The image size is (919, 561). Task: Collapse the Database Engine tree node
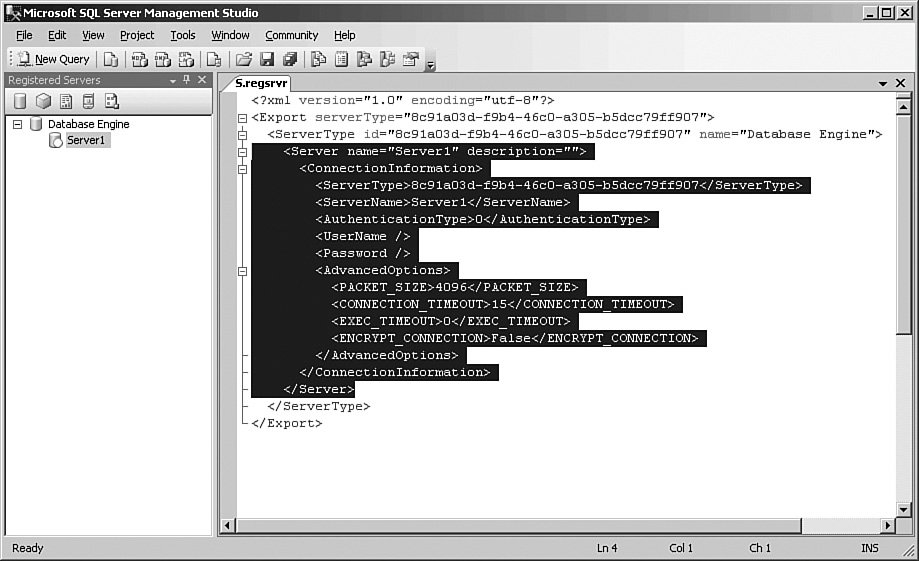coord(18,124)
